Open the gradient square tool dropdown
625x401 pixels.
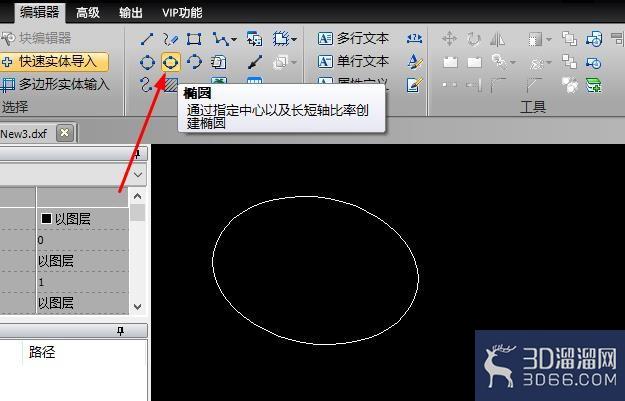[x=548, y=39]
